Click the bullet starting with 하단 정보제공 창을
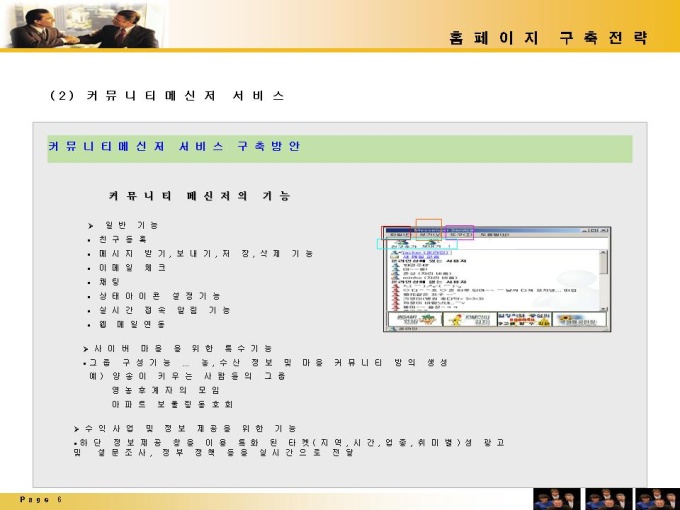This screenshot has height=510, width=680. pos(289,442)
